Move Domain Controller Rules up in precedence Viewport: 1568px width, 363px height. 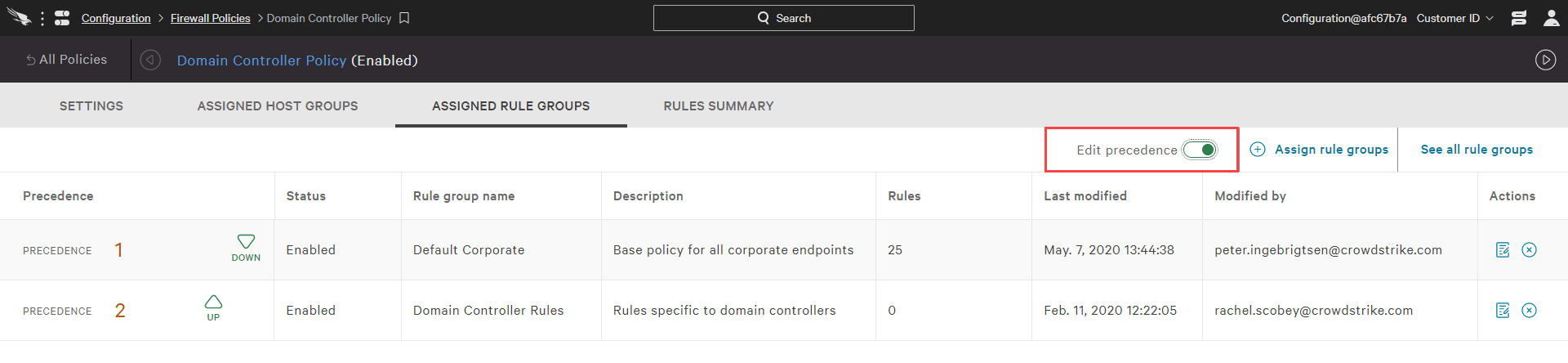click(x=213, y=308)
